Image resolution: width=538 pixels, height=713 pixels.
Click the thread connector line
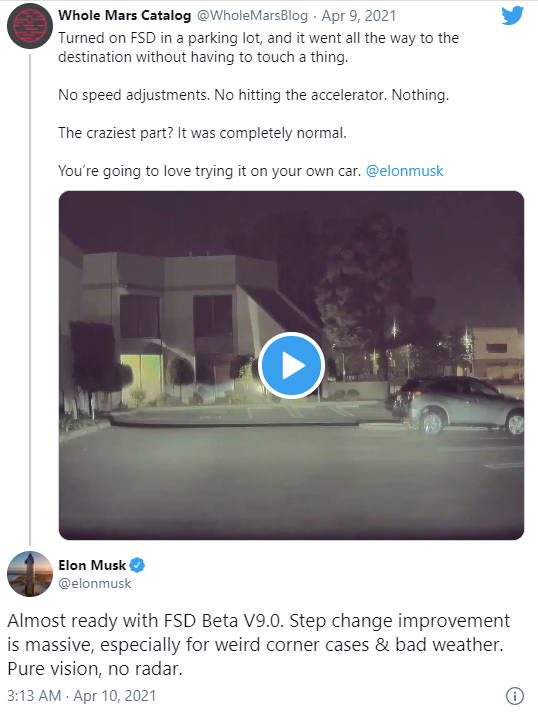click(x=30, y=300)
